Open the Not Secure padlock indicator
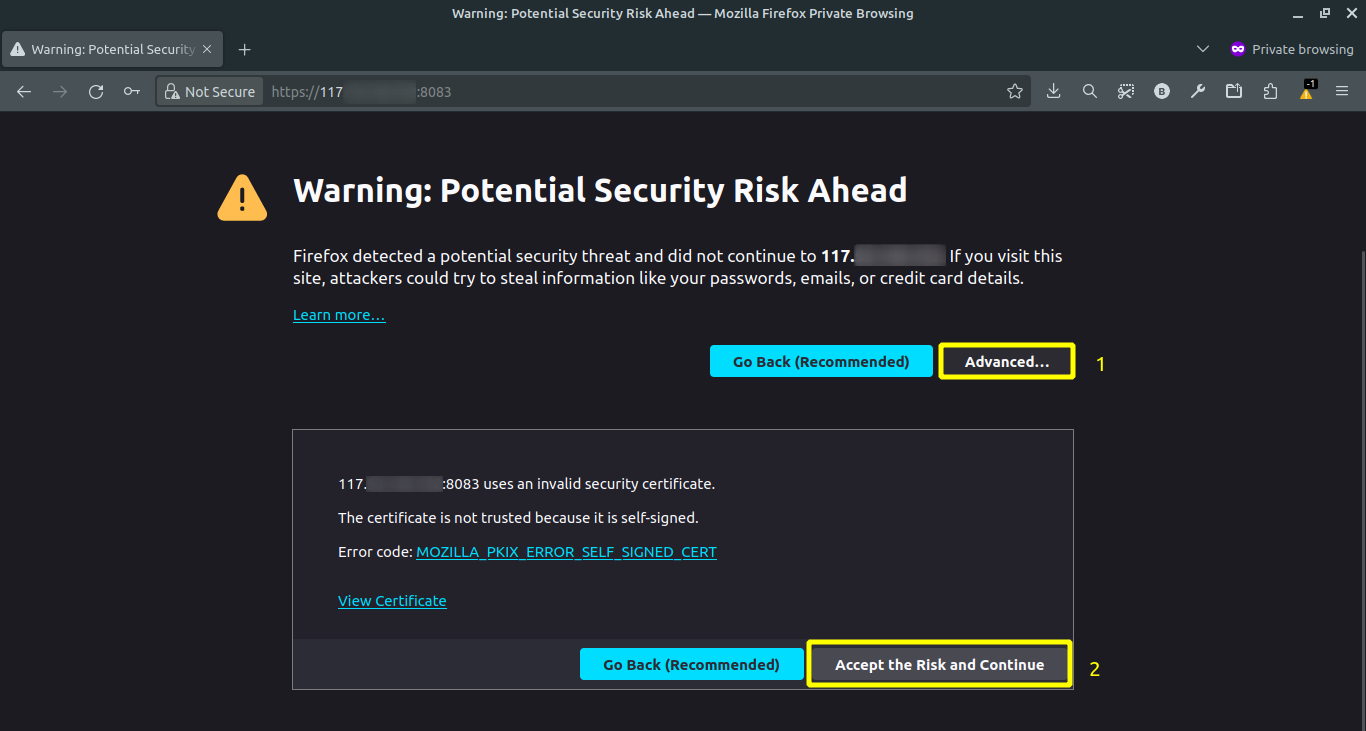The width and height of the screenshot is (1366, 731). tap(209, 91)
